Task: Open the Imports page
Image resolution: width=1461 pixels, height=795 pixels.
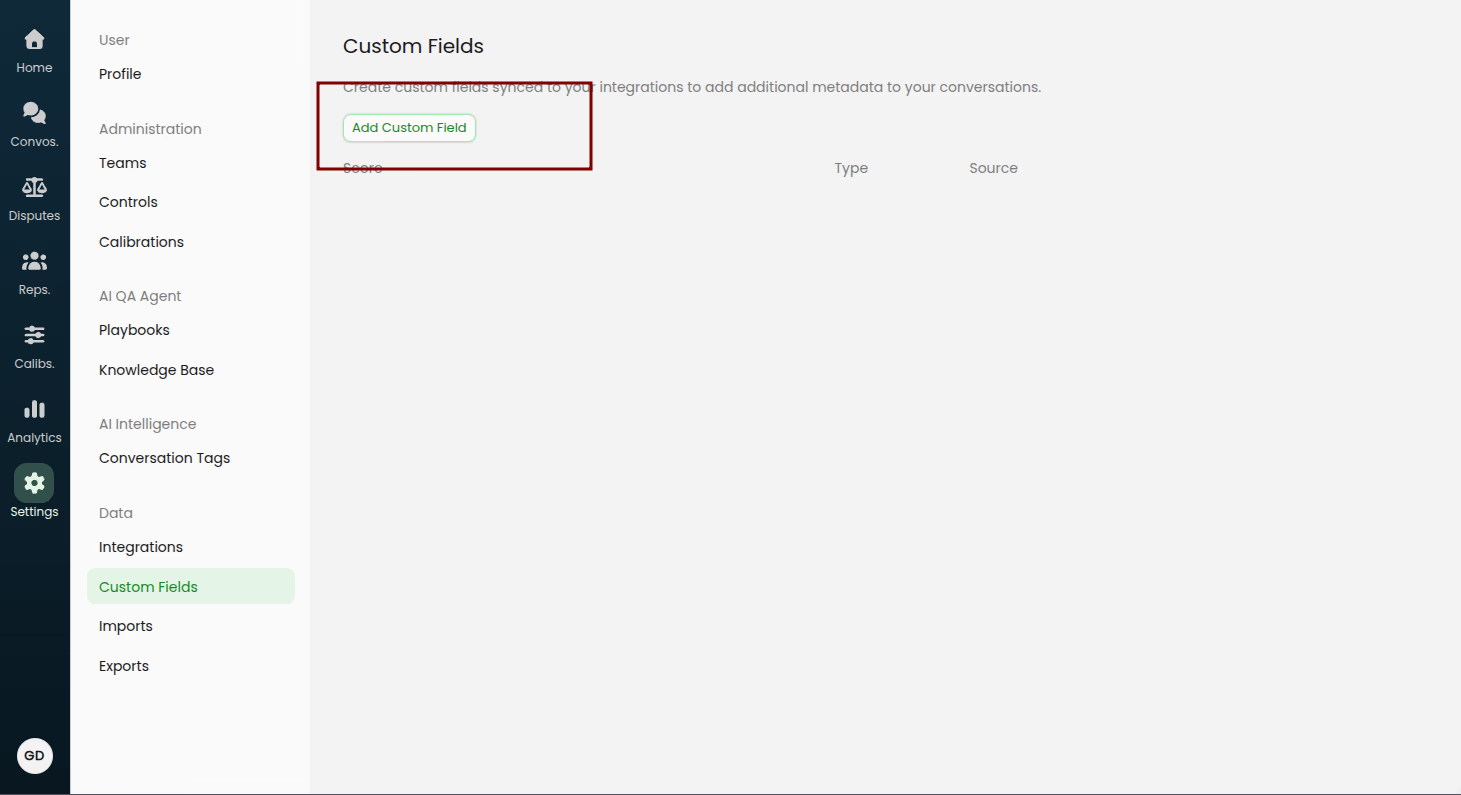Action: [126, 626]
